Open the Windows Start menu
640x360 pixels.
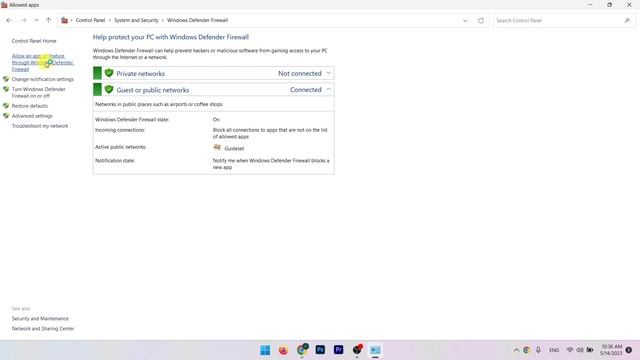265,350
